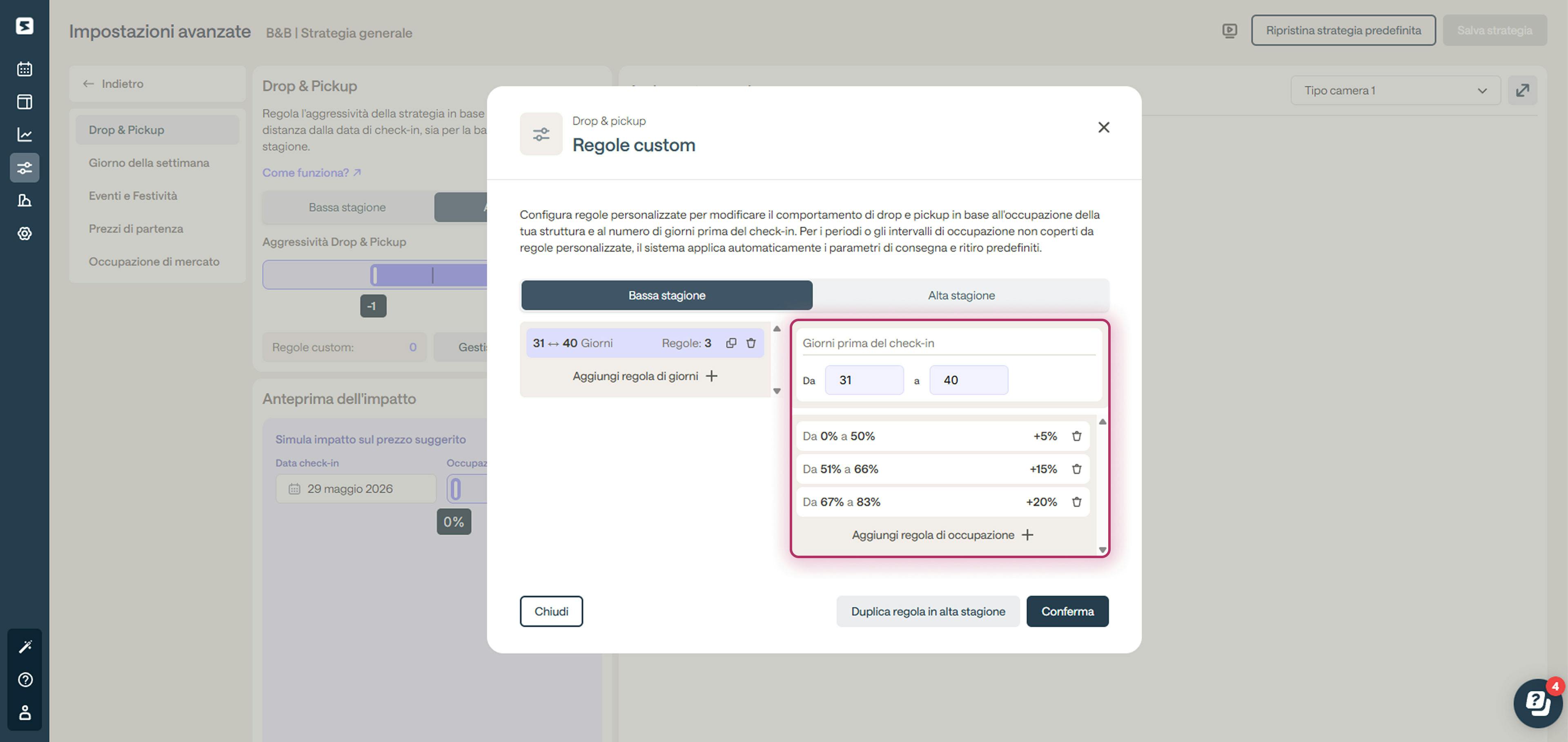Select the Da 0% a 50% rule row

[942, 436]
